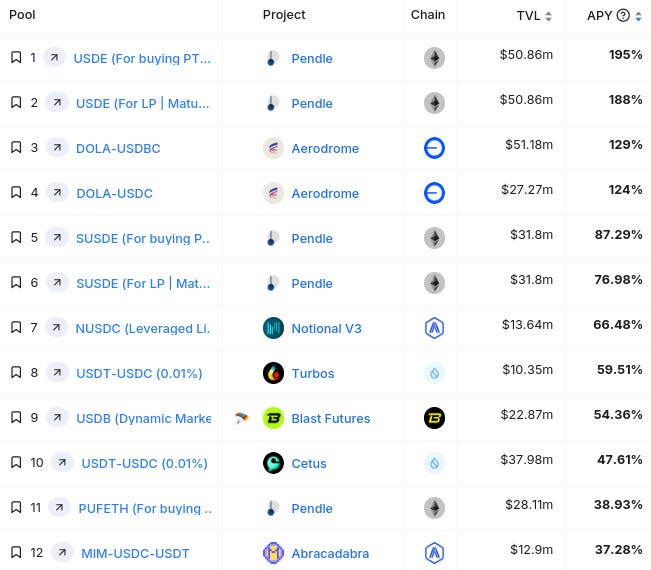Open the DOLA-USDC pool link
Image resolution: width=651 pixels, height=570 pixels.
click(114, 193)
